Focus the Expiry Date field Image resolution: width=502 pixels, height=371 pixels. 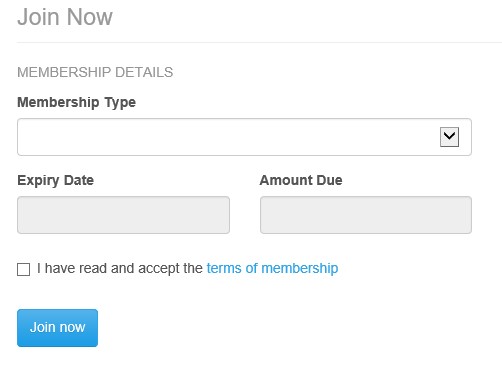[x=123, y=215]
